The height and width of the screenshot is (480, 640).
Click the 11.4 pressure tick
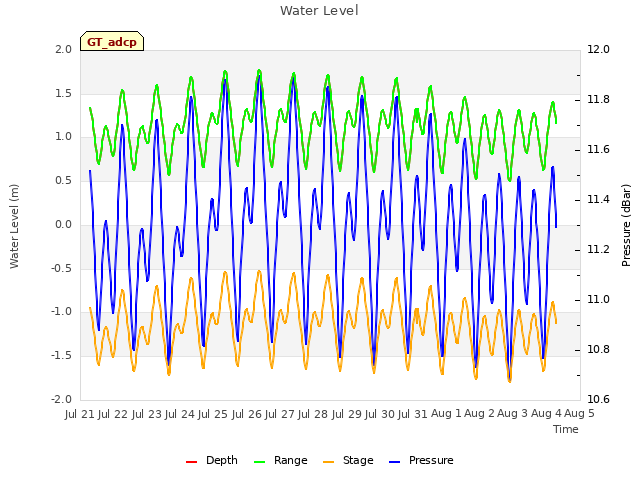click(x=598, y=200)
